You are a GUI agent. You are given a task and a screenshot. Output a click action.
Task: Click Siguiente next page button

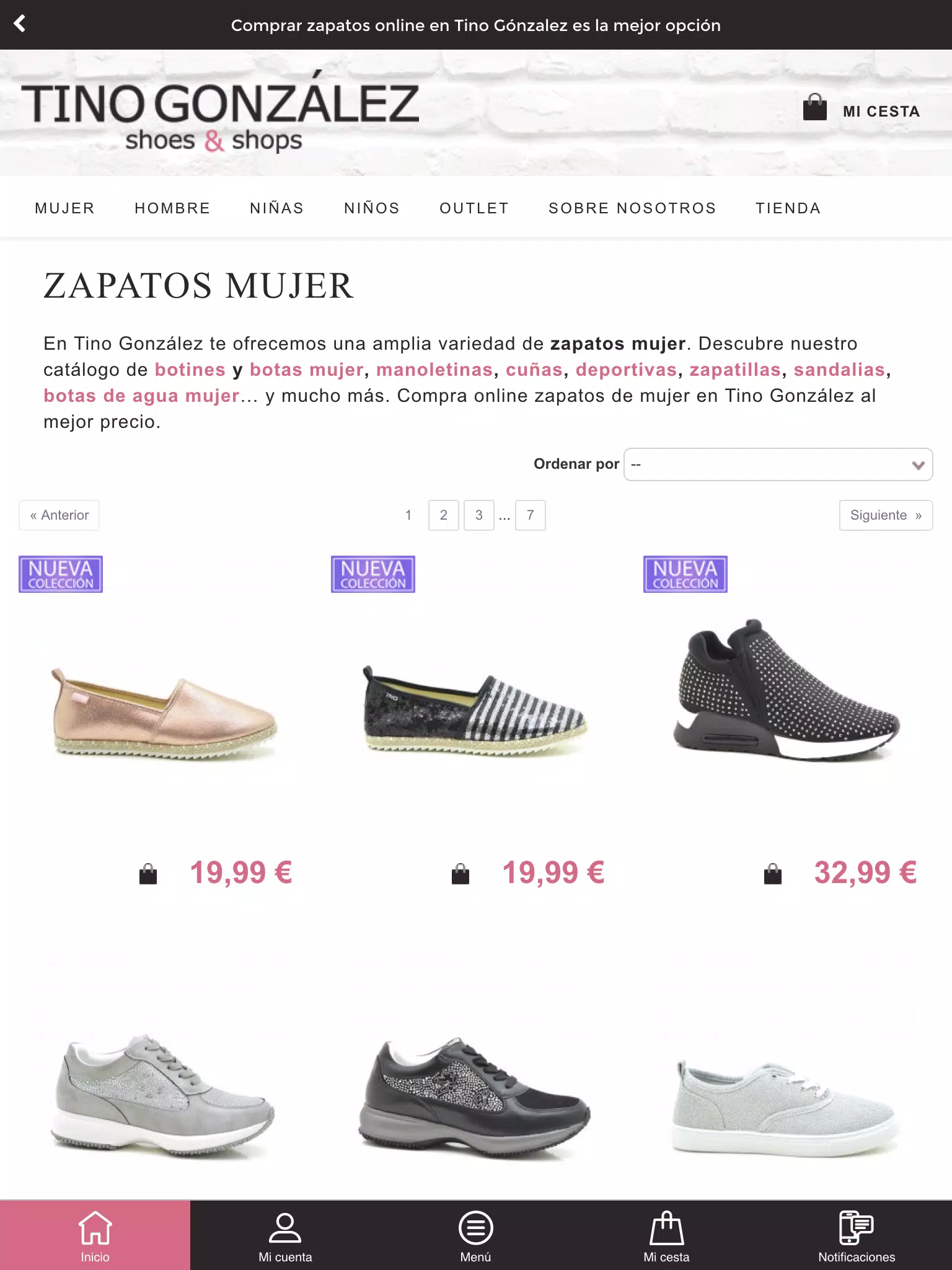pos(886,515)
